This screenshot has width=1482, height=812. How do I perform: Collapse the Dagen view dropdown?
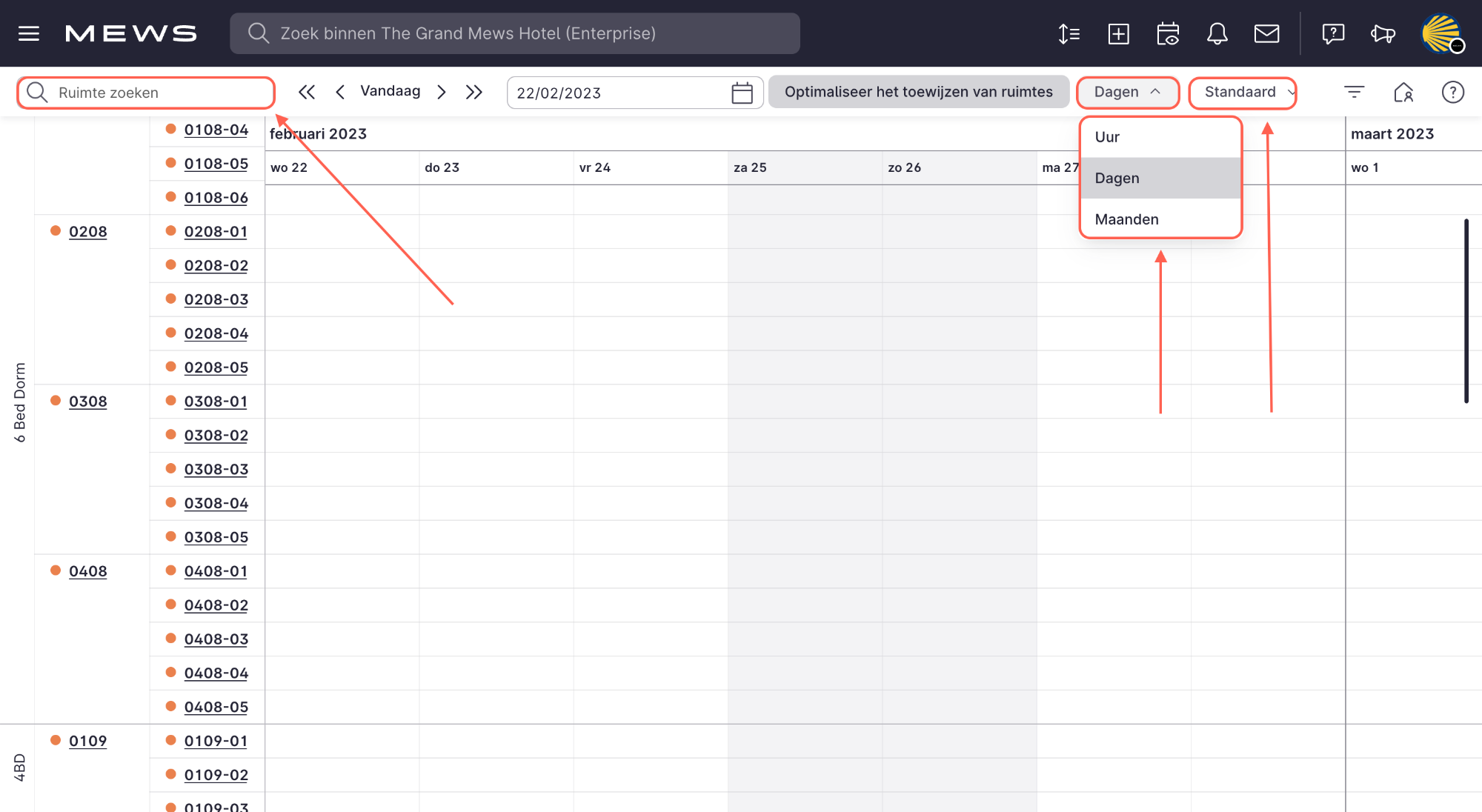coord(1127,92)
